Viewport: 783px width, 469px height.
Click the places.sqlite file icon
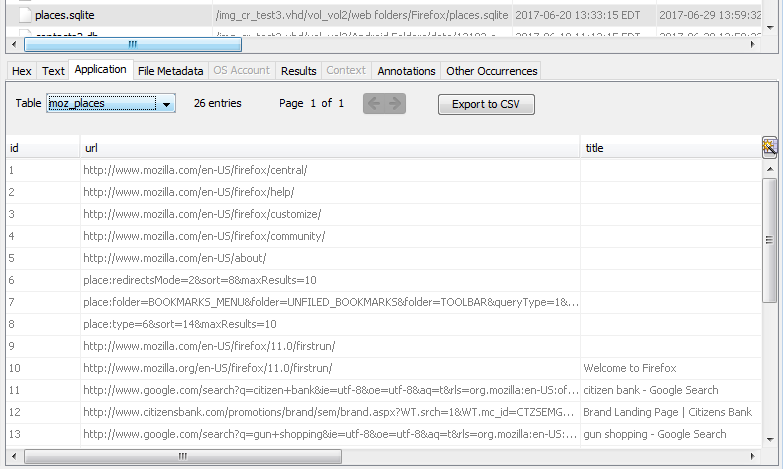[x=25, y=15]
